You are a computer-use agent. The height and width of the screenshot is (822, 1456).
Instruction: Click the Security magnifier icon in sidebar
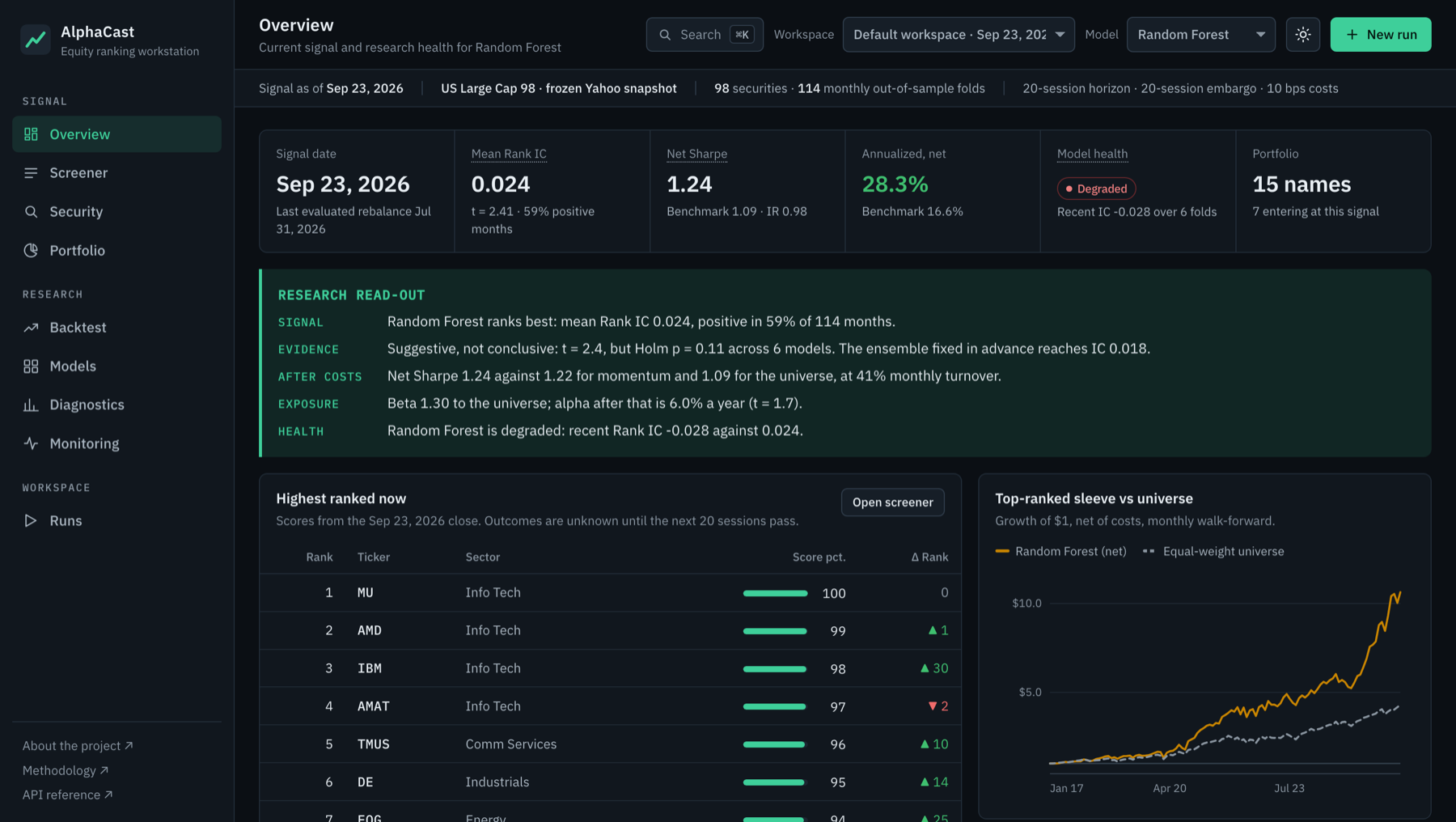31,212
